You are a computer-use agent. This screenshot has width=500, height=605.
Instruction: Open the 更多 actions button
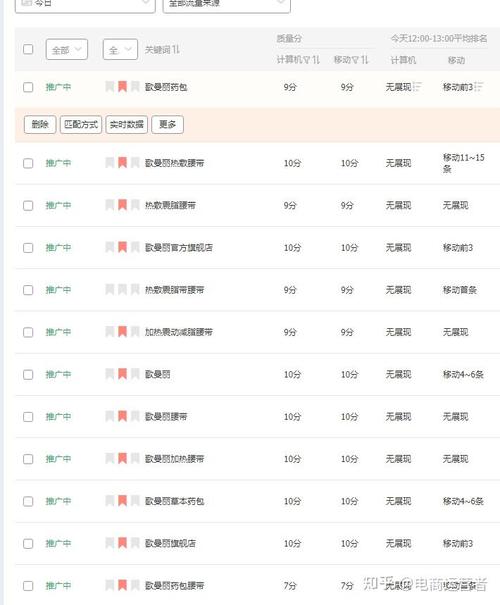click(x=167, y=124)
